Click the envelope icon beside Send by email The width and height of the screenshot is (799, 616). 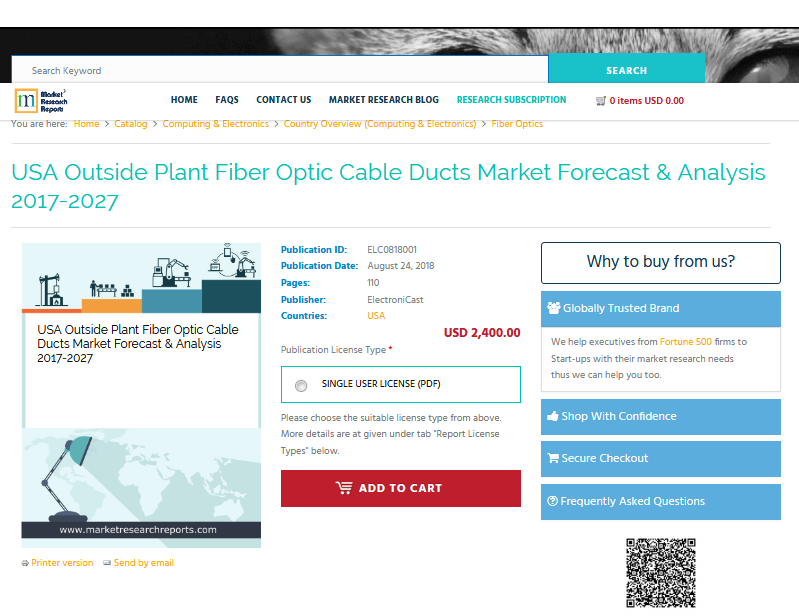(107, 563)
